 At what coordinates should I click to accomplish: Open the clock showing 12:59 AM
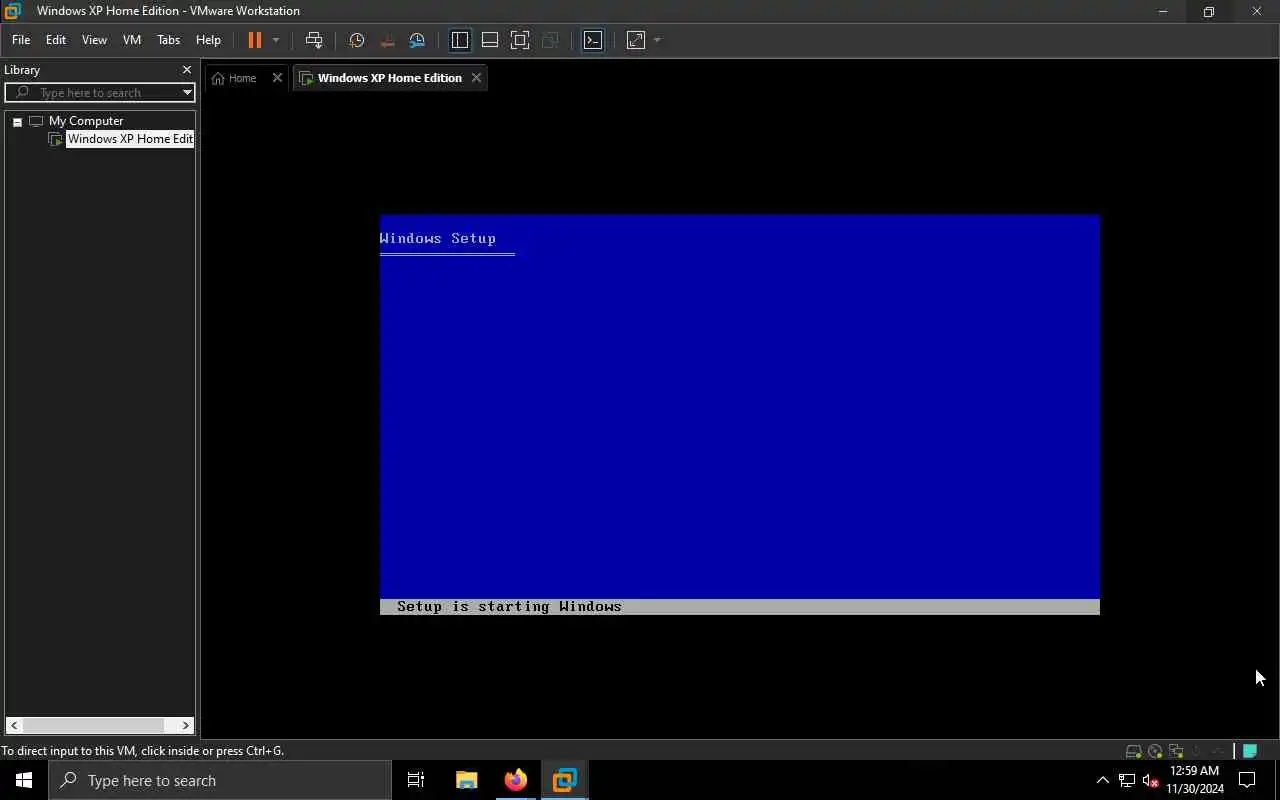[1195, 780]
